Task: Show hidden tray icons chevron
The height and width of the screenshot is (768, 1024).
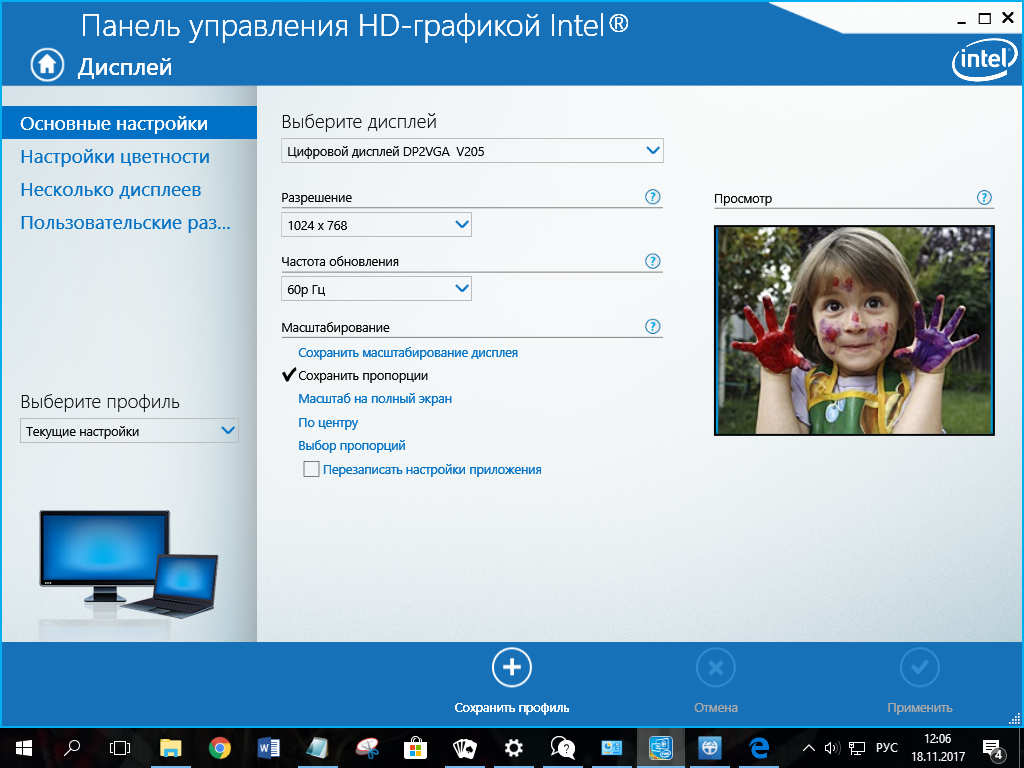Action: (x=808, y=748)
